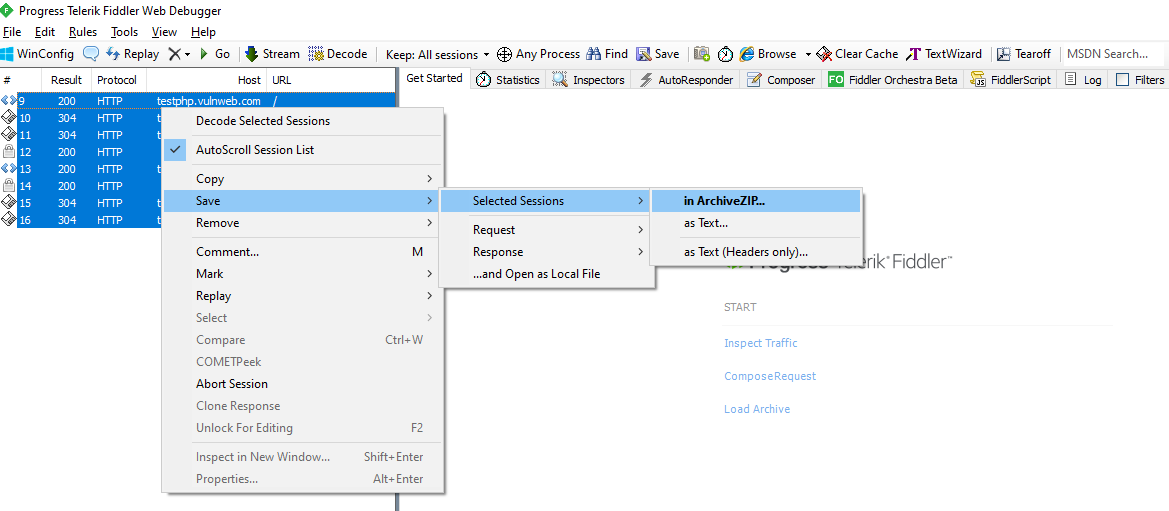The width and height of the screenshot is (1169, 511).
Task: Expand the Request save submenu
Action: 546,230
